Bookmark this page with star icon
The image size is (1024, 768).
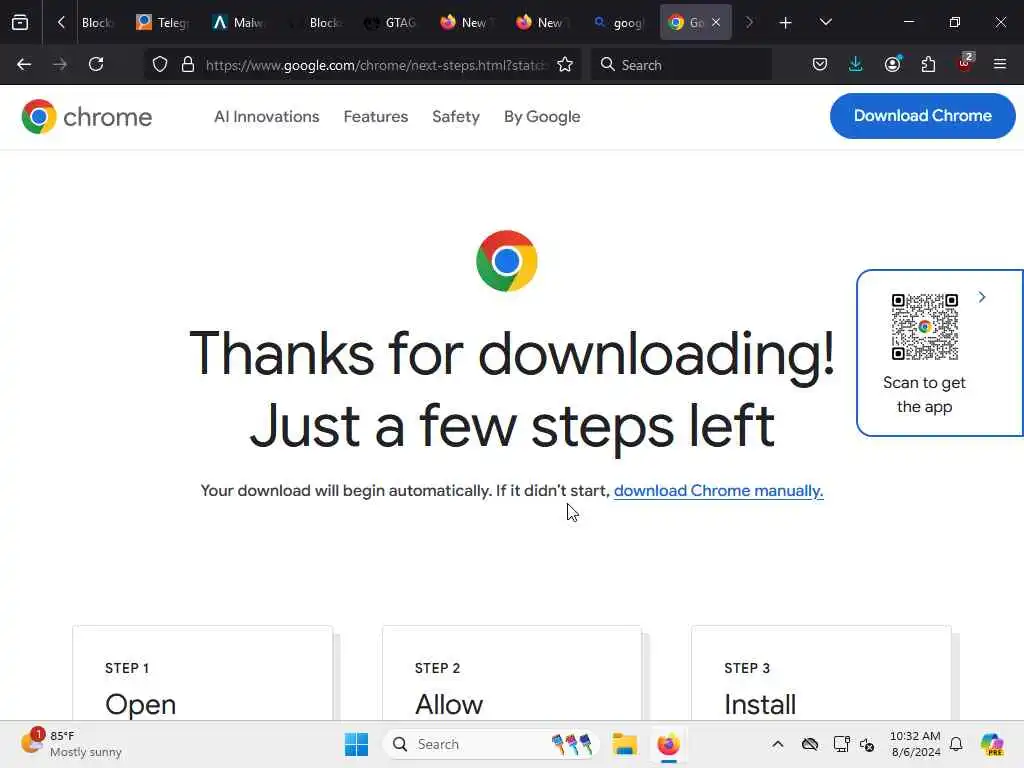point(565,65)
